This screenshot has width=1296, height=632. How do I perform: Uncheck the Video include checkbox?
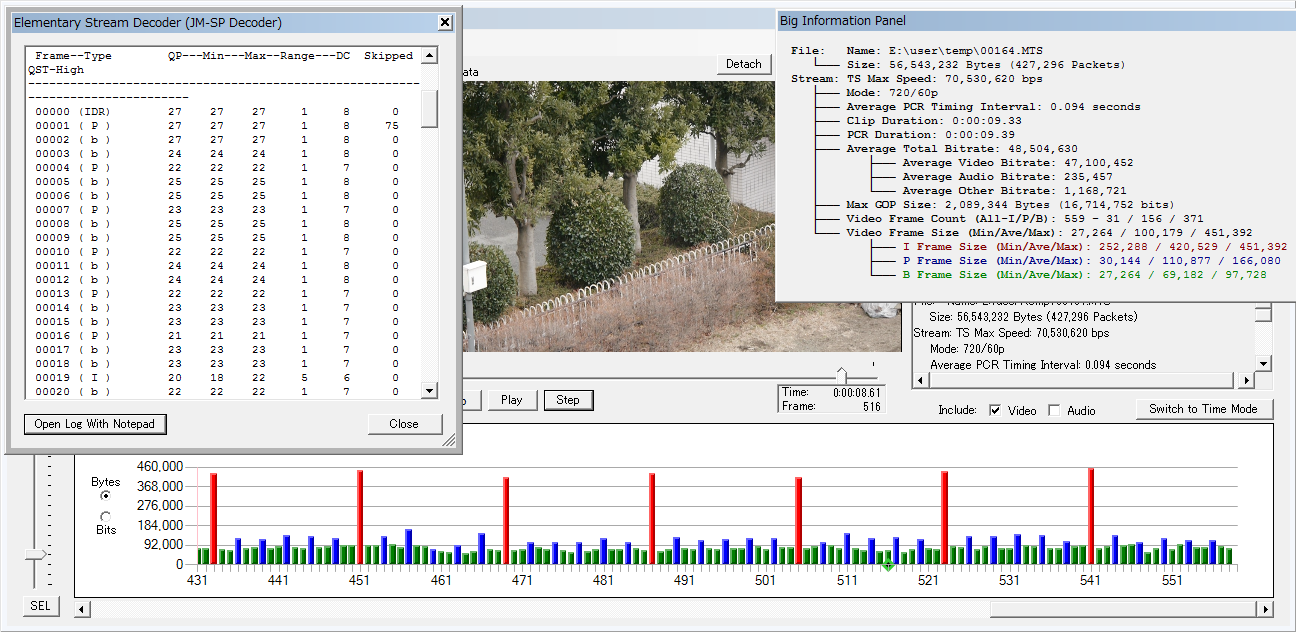pos(995,410)
